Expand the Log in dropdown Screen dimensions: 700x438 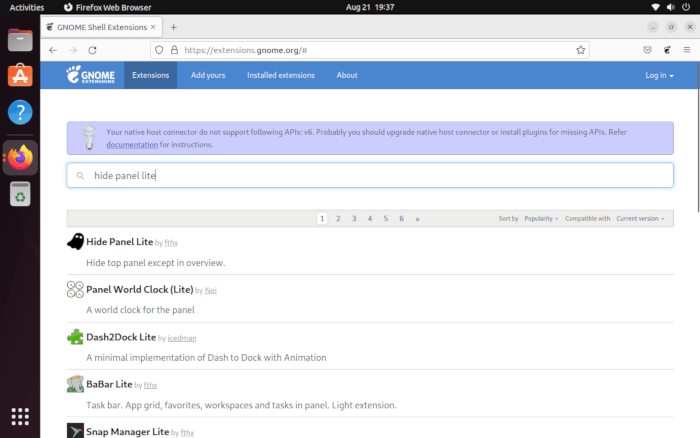[659, 75]
